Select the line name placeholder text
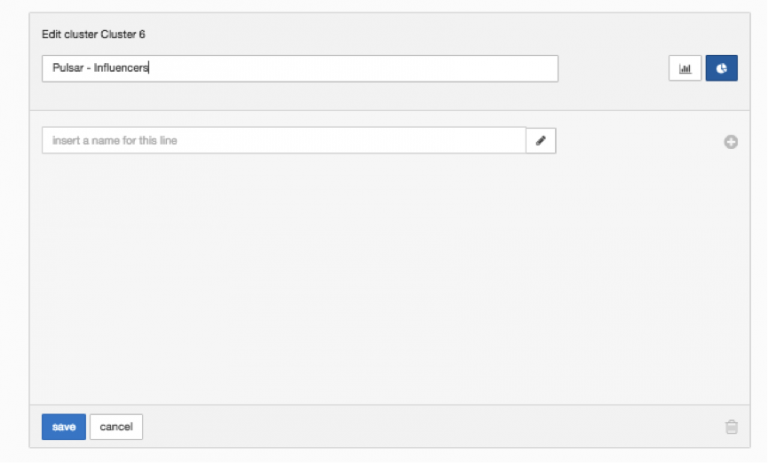768x463 pixels. 121,141
